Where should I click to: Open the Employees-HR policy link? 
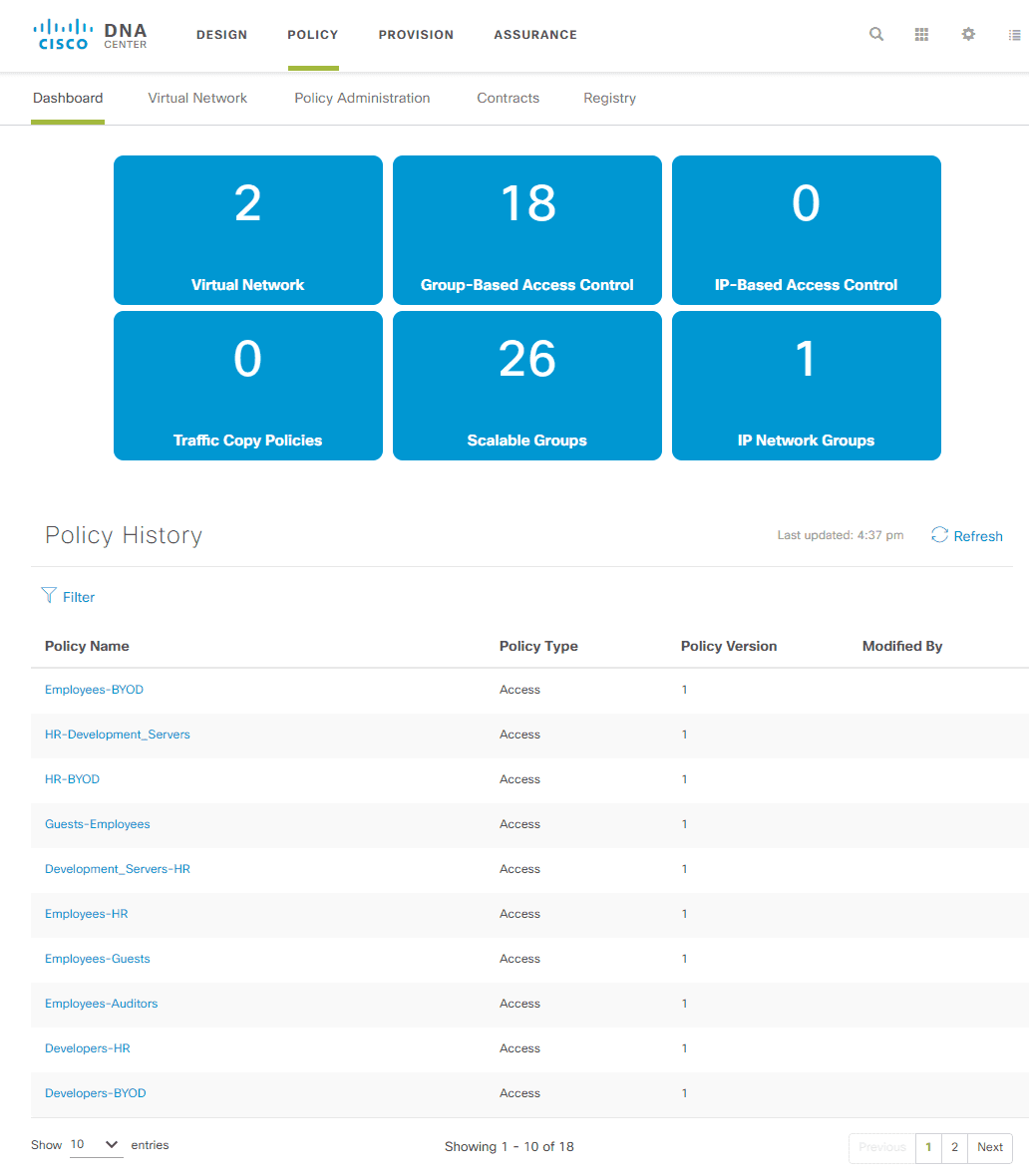87,914
